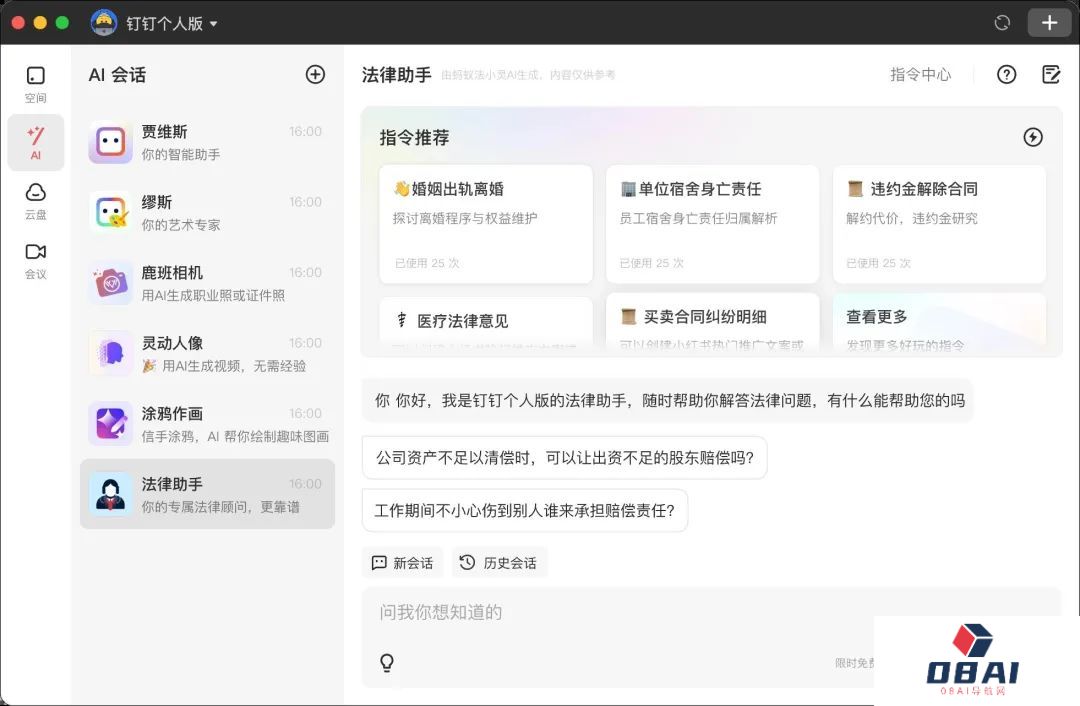The height and width of the screenshot is (706, 1080).
Task: Select the 违约金解除合同 command card
Action: 939,224
